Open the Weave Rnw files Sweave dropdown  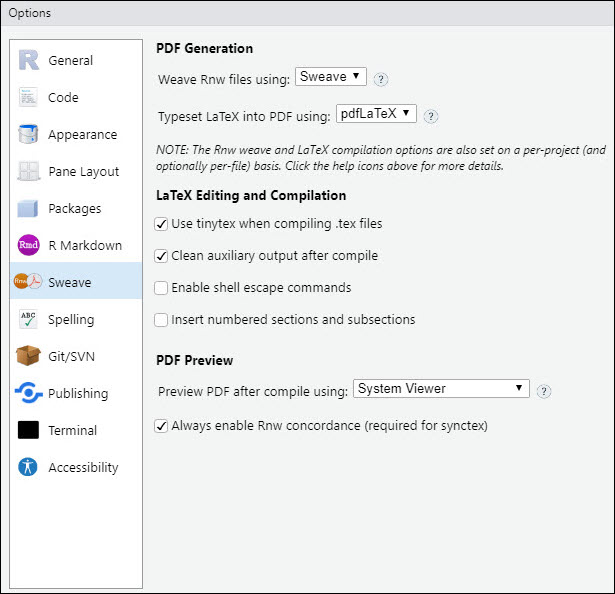click(x=331, y=78)
